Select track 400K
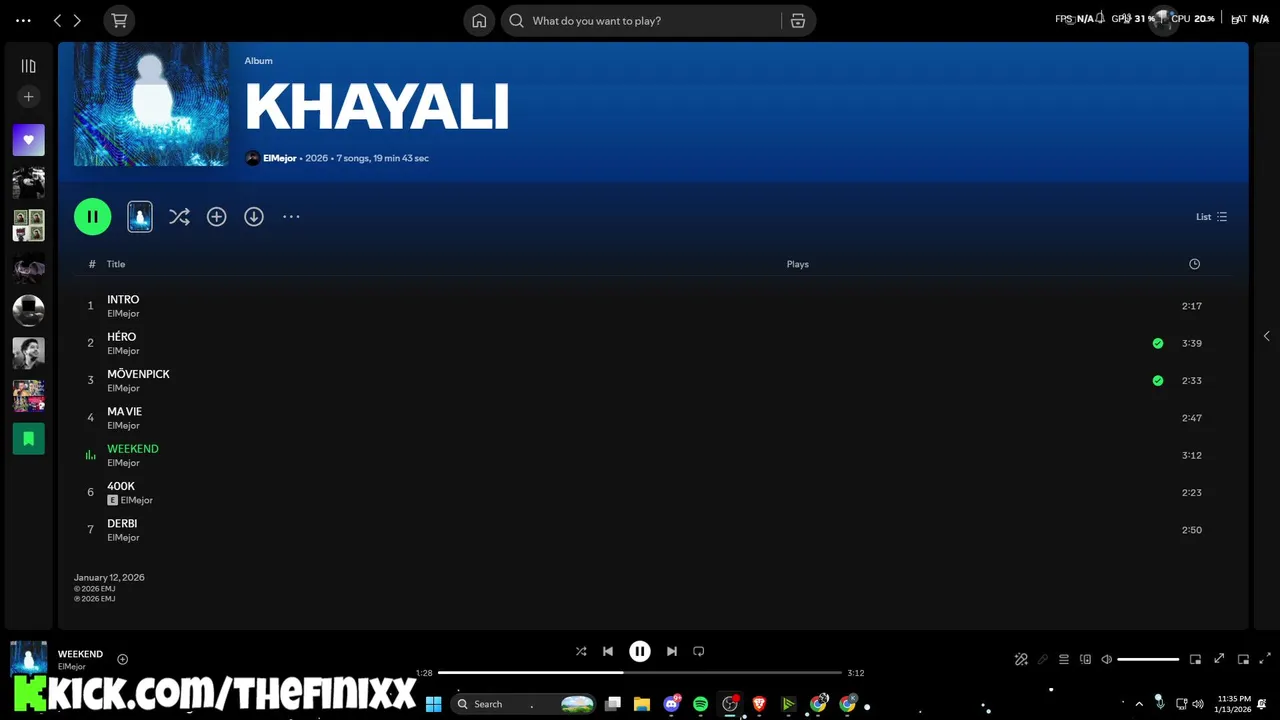 653,492
